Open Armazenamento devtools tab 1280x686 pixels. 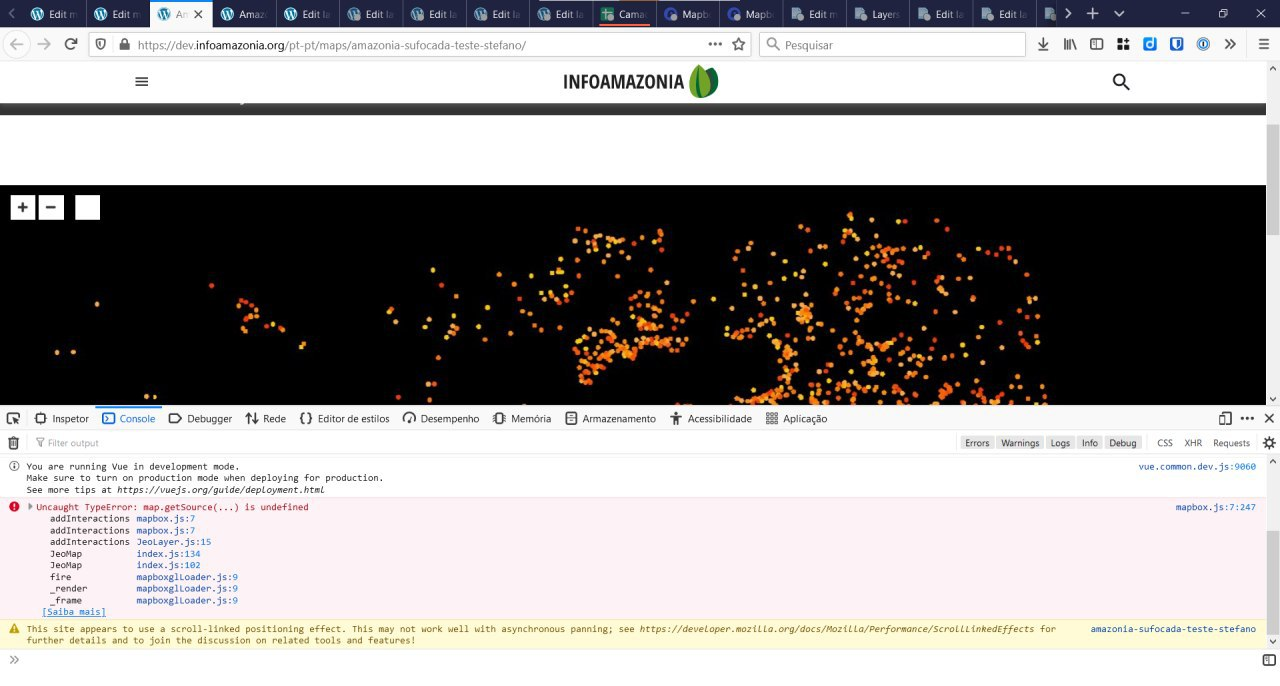(610, 418)
